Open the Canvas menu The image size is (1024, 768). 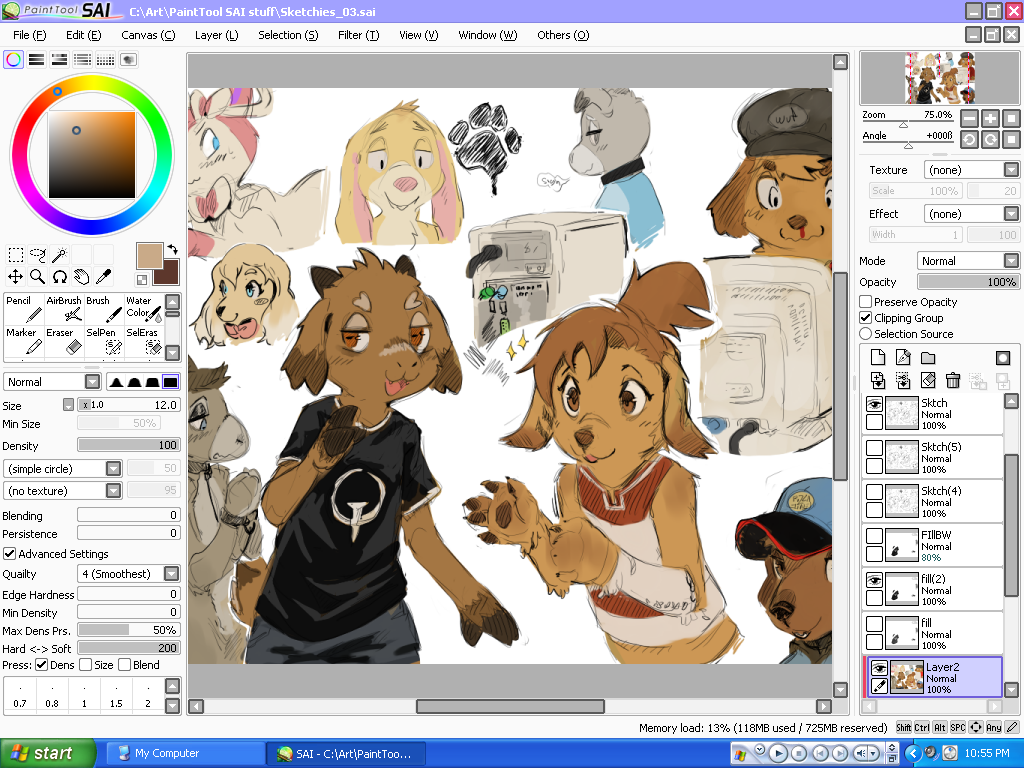pyautogui.click(x=148, y=35)
